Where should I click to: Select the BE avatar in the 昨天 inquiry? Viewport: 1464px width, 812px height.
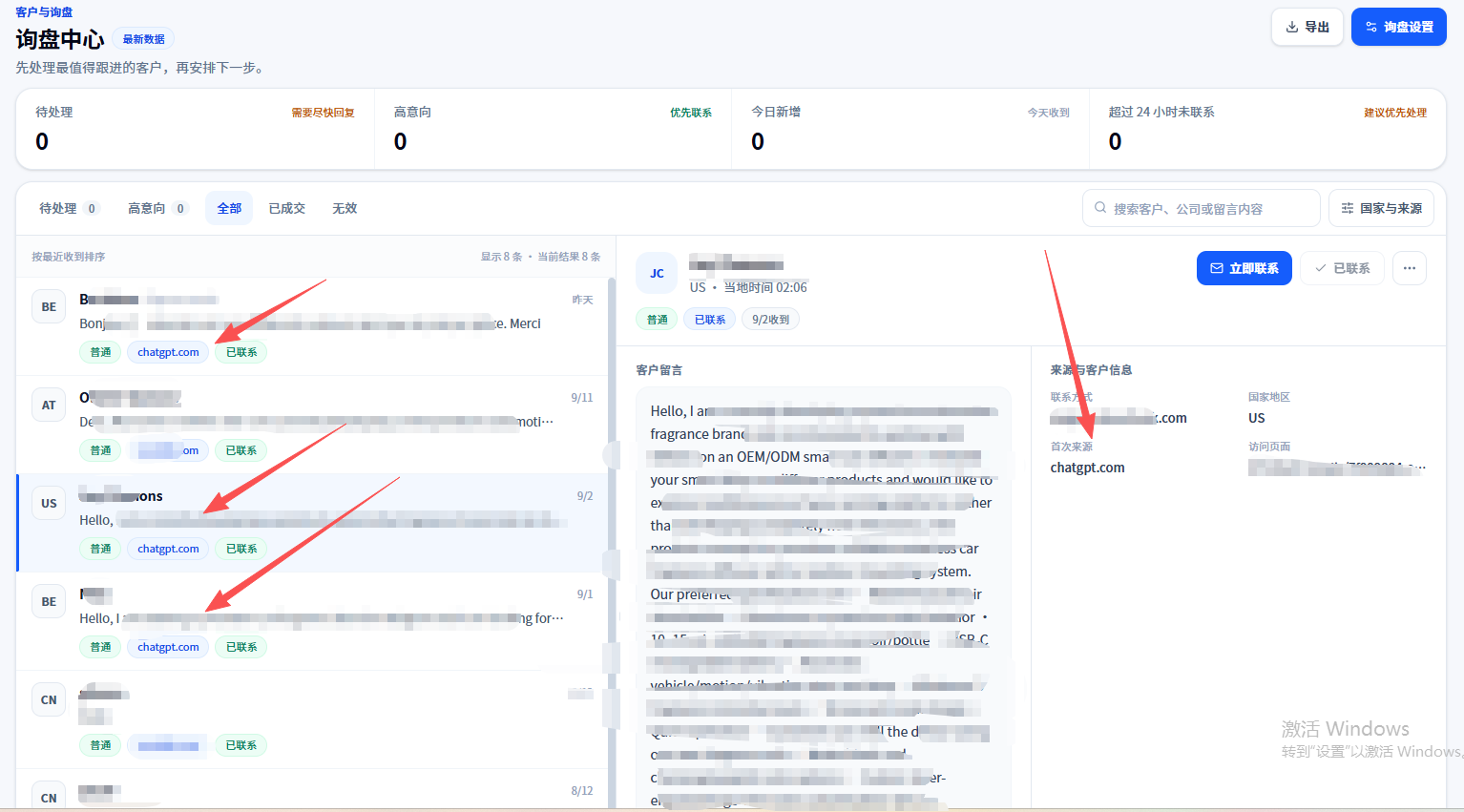[49, 307]
